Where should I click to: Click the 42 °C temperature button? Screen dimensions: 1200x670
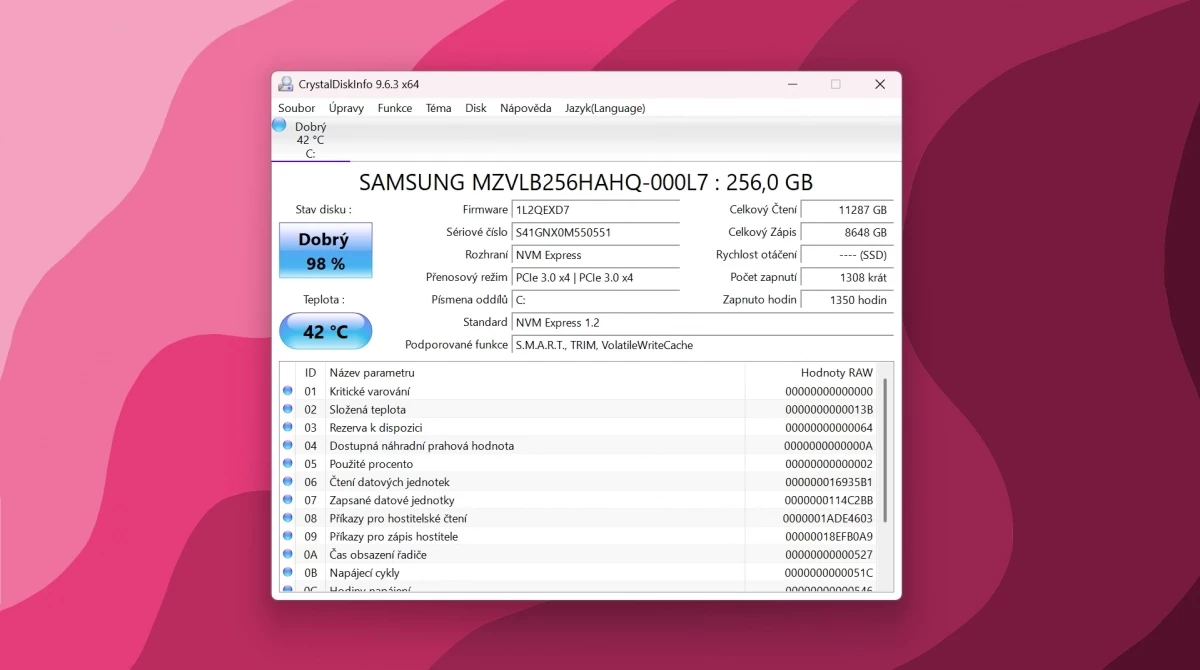(x=325, y=331)
